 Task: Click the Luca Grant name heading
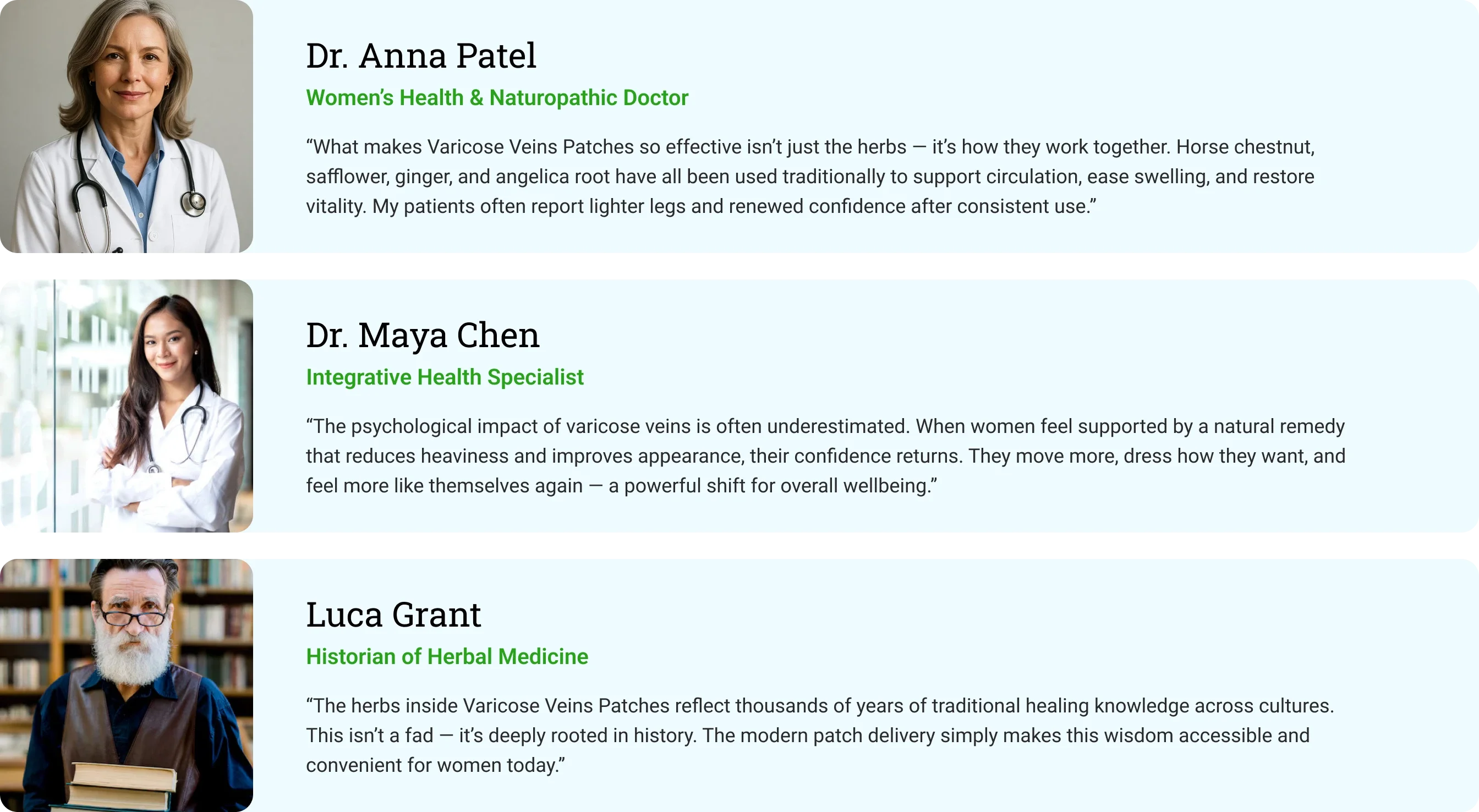(x=393, y=615)
